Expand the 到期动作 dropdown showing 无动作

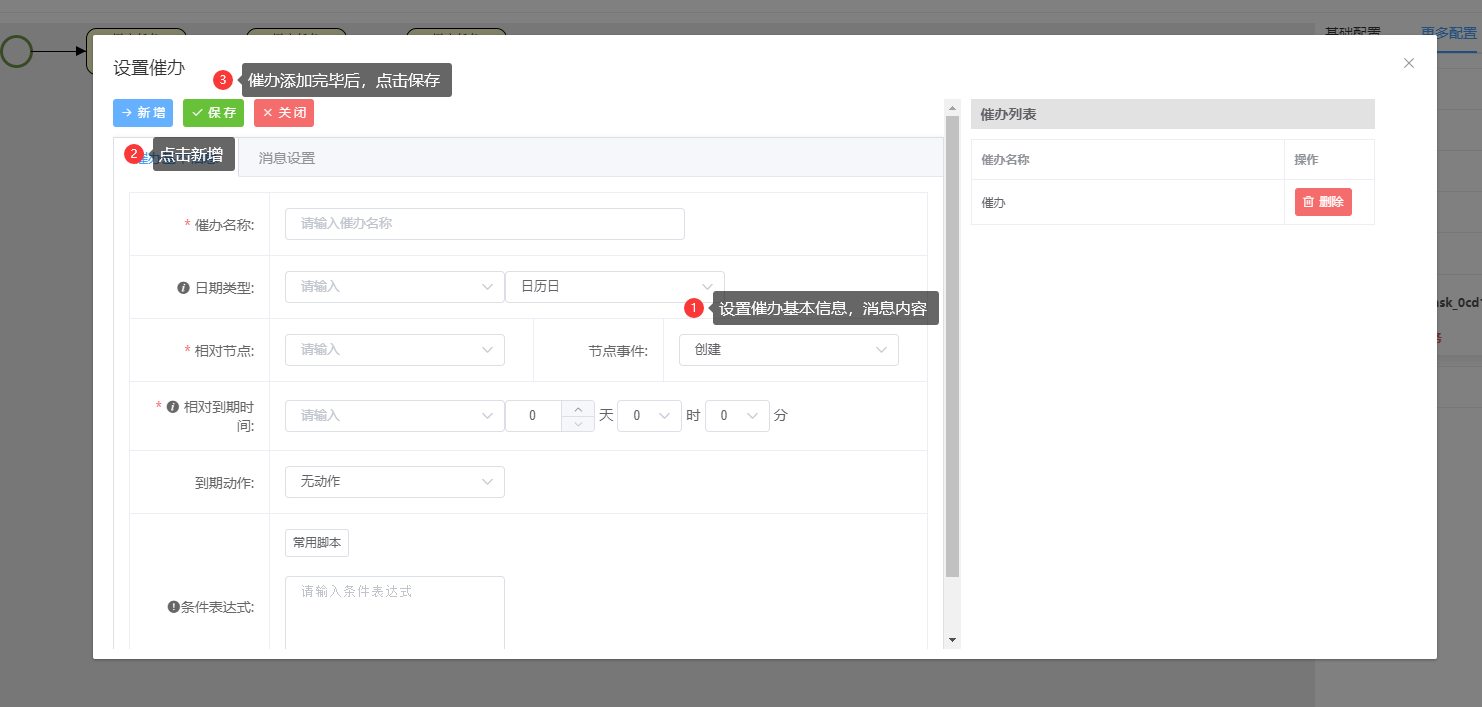tap(394, 482)
